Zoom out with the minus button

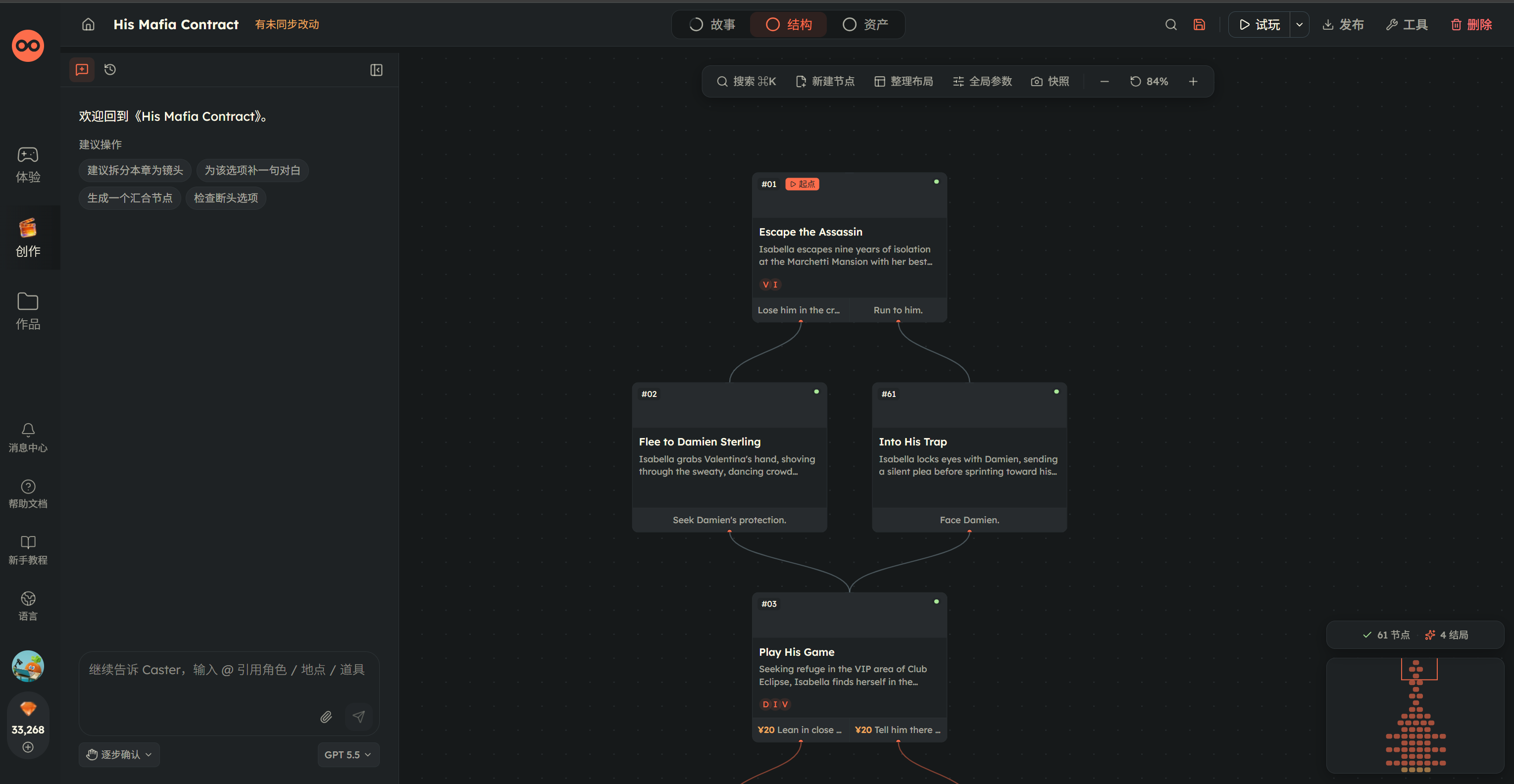pos(1105,81)
